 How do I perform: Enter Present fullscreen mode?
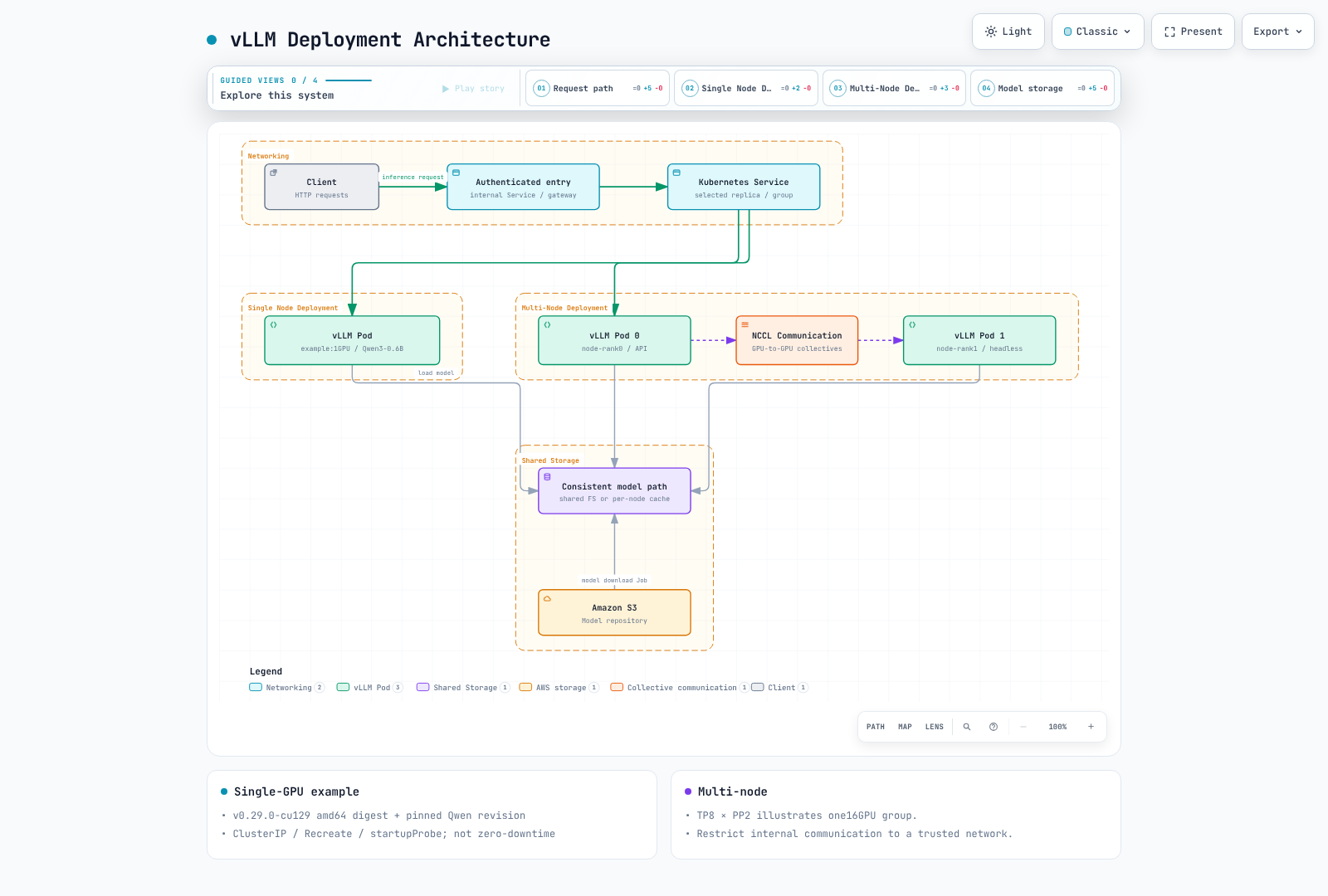coord(1193,32)
